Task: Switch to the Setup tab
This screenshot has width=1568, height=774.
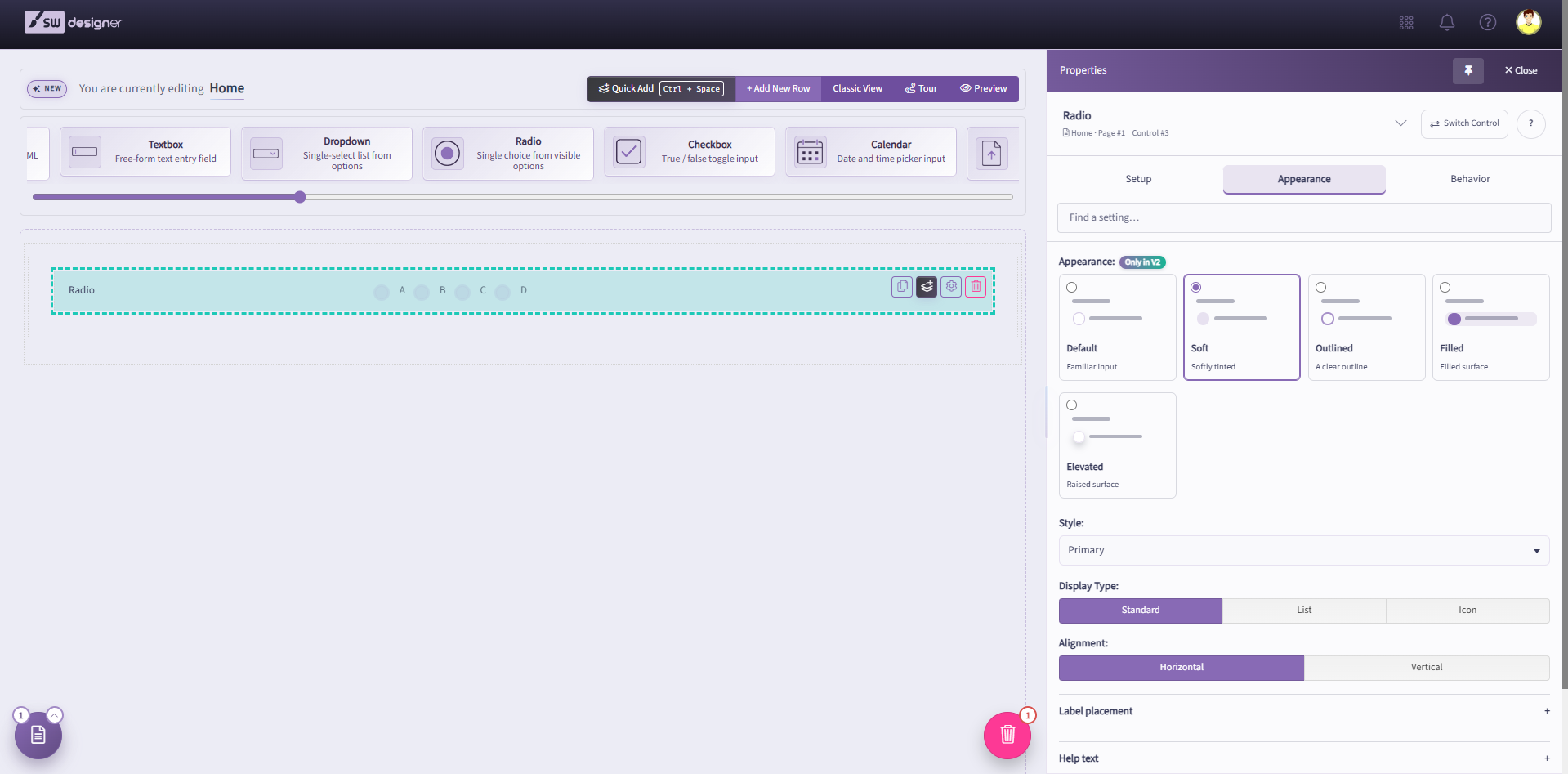Action: (x=1138, y=179)
